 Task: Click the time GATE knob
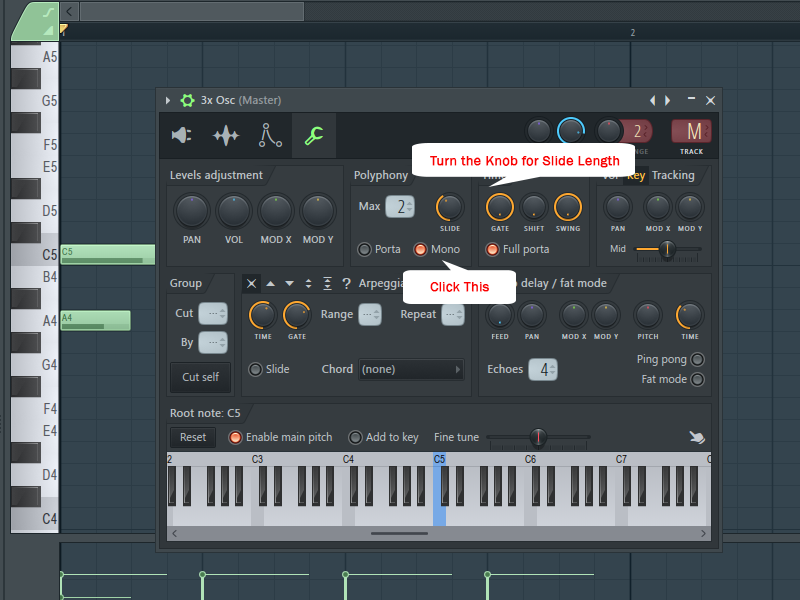tap(499, 207)
